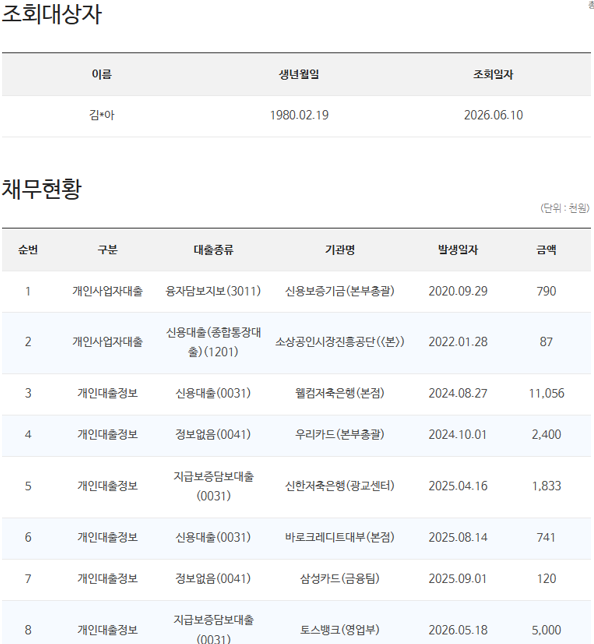This screenshot has height=644, width=594.
Task: Click the 기관명 column header
Action: (340, 250)
